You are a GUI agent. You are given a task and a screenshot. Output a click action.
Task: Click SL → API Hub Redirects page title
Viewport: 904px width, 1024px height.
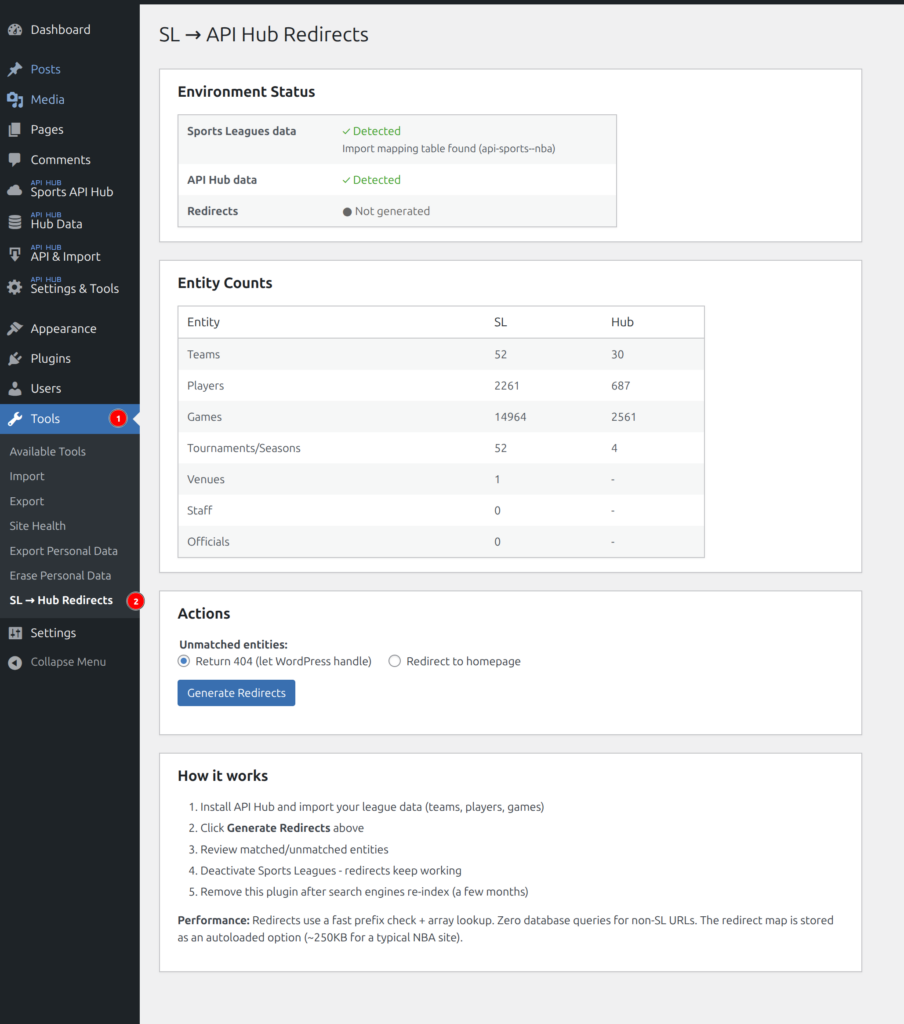[x=263, y=34]
